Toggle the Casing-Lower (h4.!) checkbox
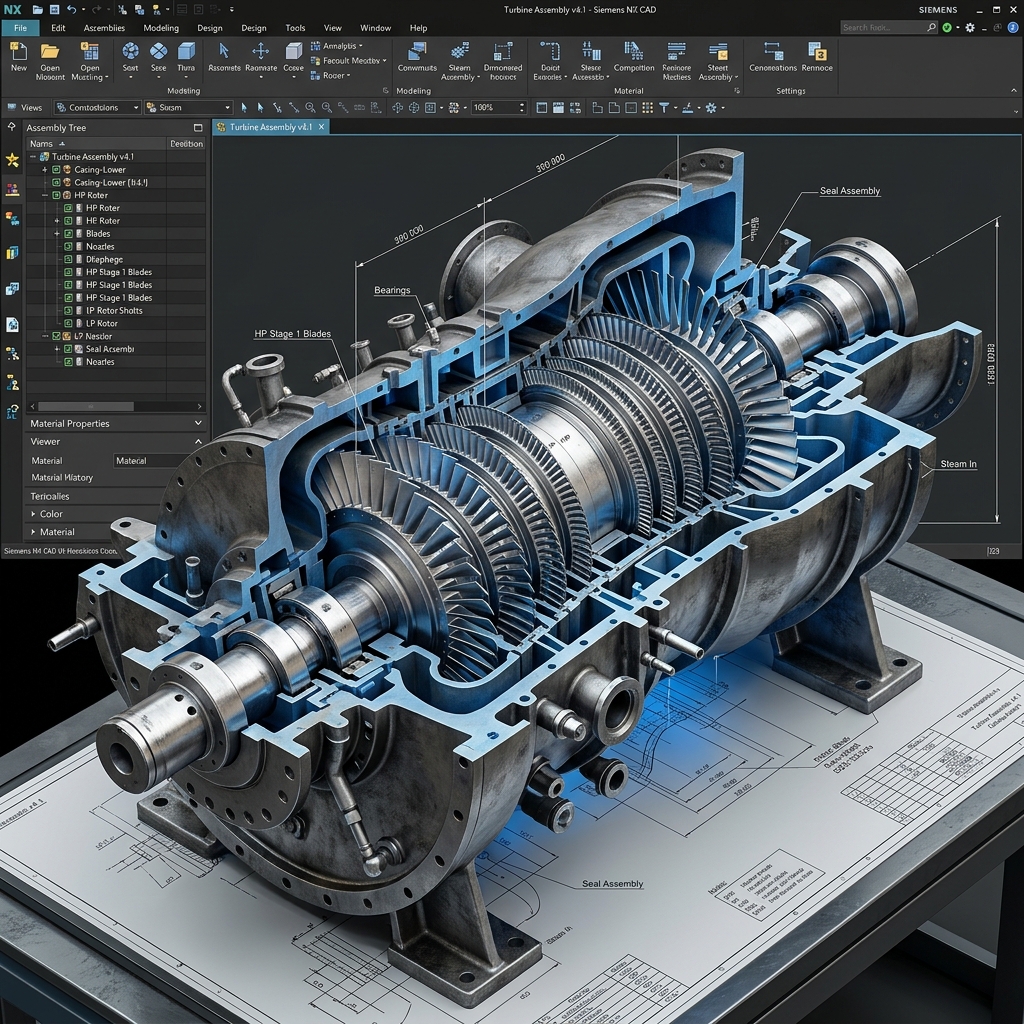This screenshot has width=1024, height=1024. tap(56, 182)
